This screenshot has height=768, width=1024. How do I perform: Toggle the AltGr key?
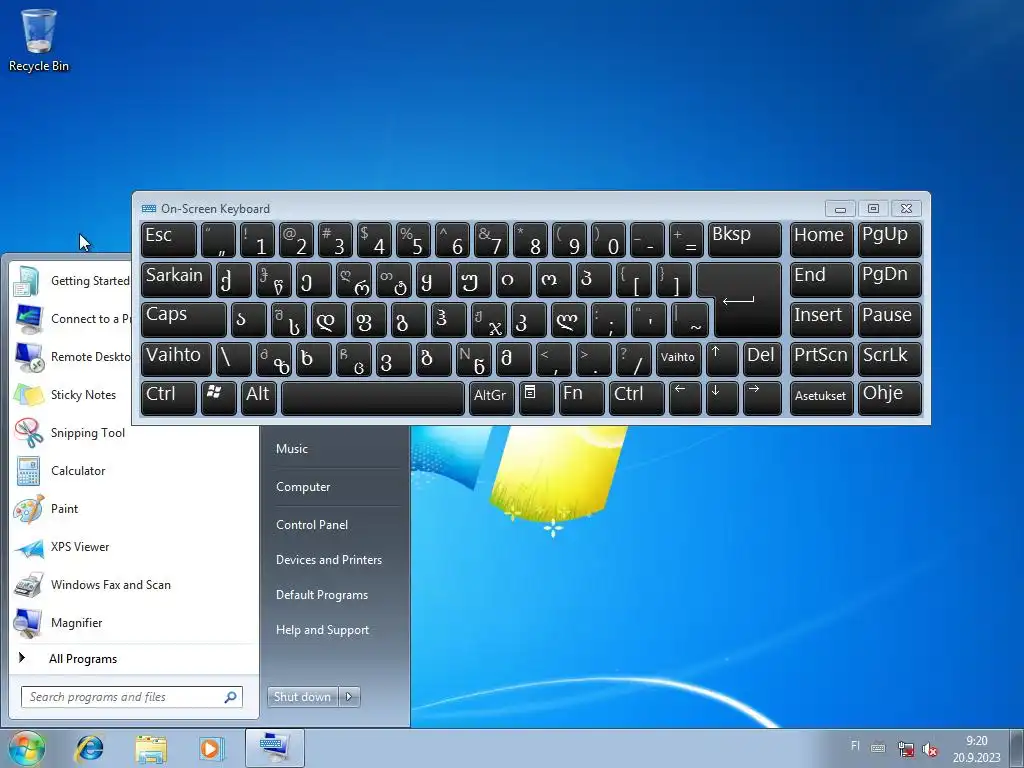coord(490,398)
